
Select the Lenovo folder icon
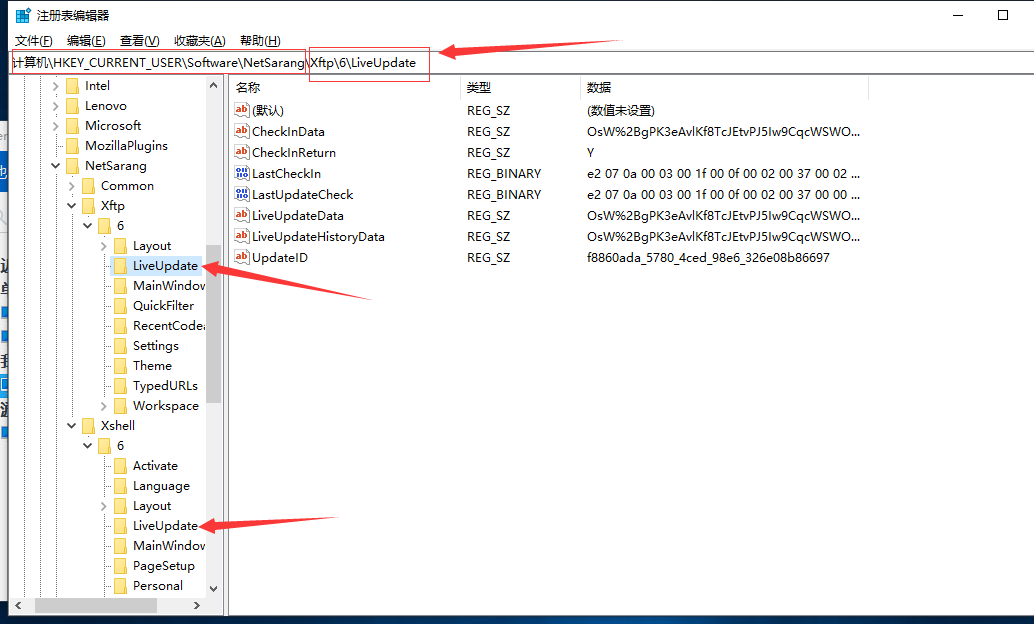tap(73, 106)
